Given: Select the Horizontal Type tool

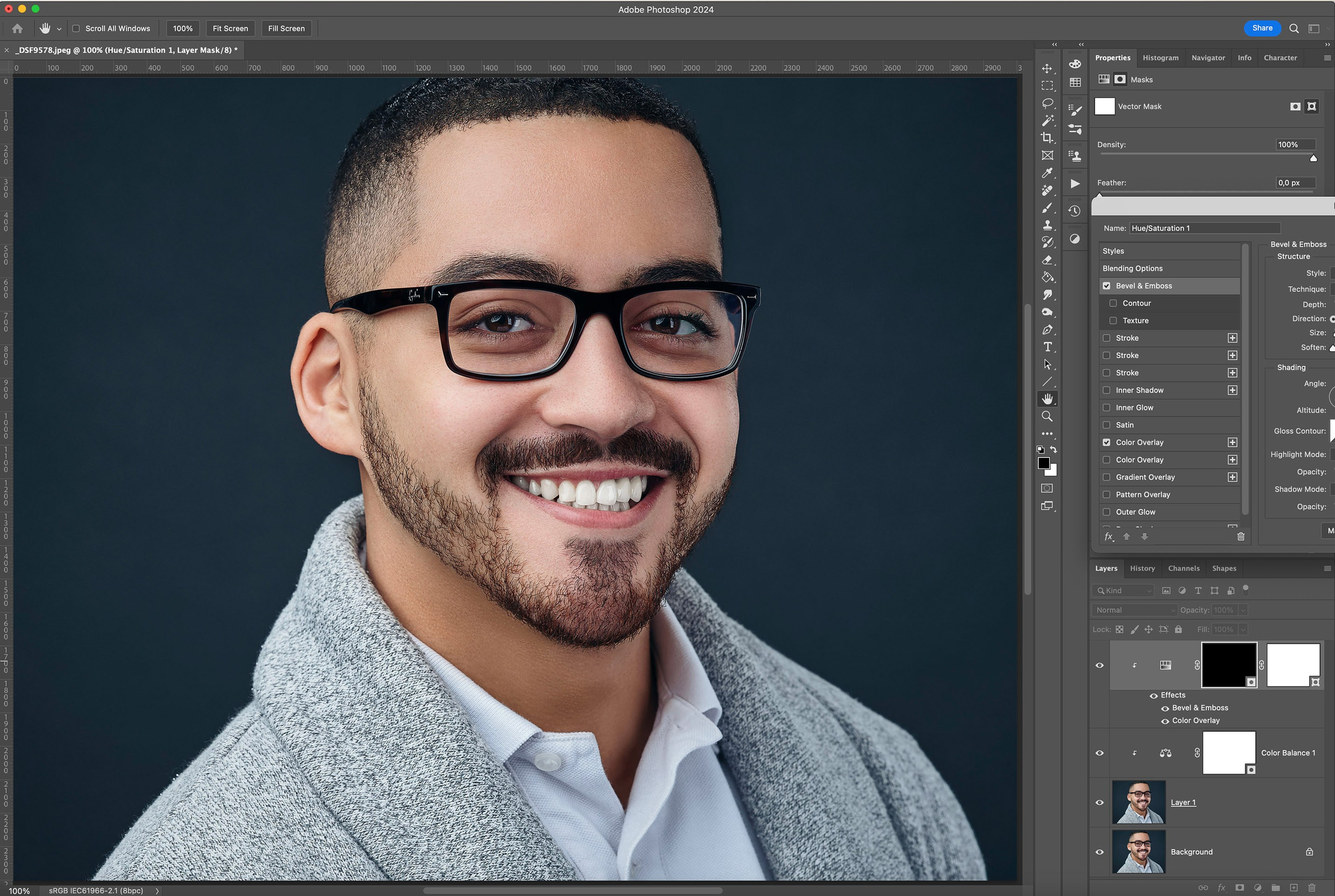Looking at the screenshot, I should [x=1048, y=347].
